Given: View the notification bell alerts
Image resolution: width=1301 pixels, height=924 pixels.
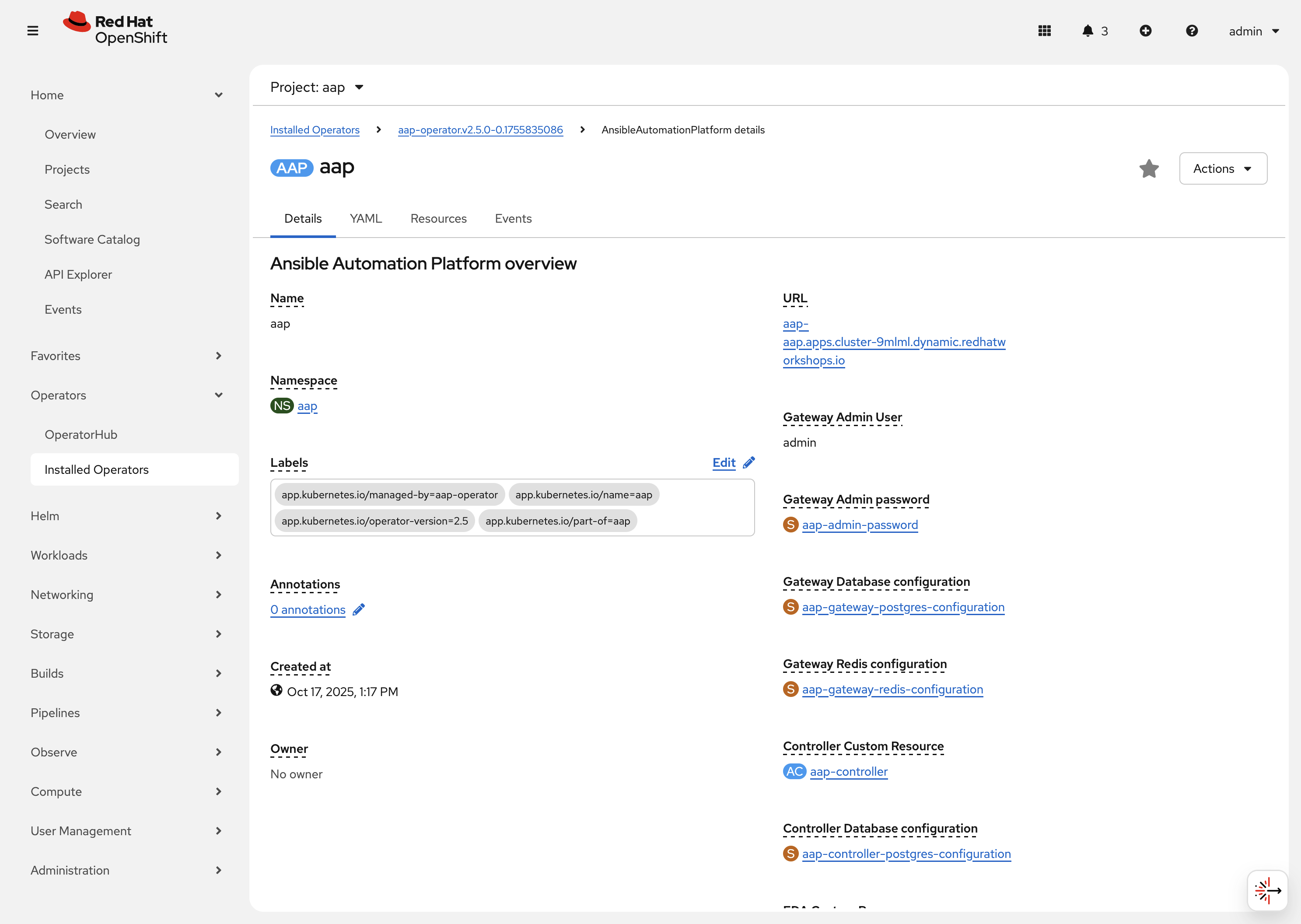Looking at the screenshot, I should [1088, 31].
